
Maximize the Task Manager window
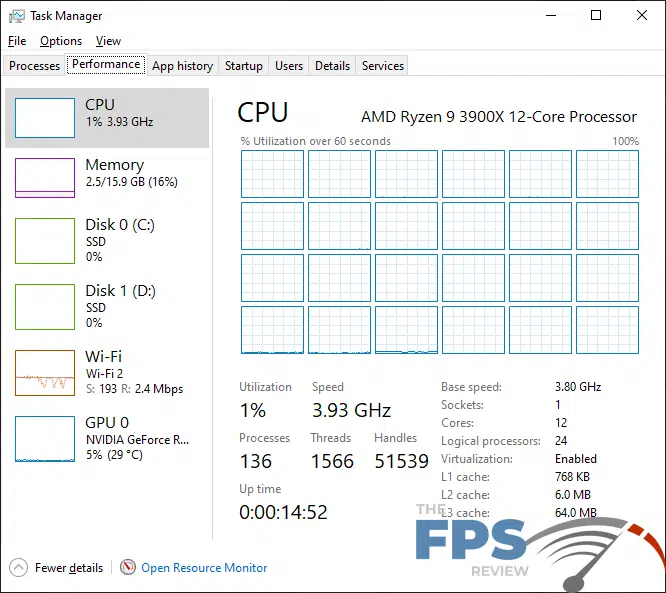(596, 16)
